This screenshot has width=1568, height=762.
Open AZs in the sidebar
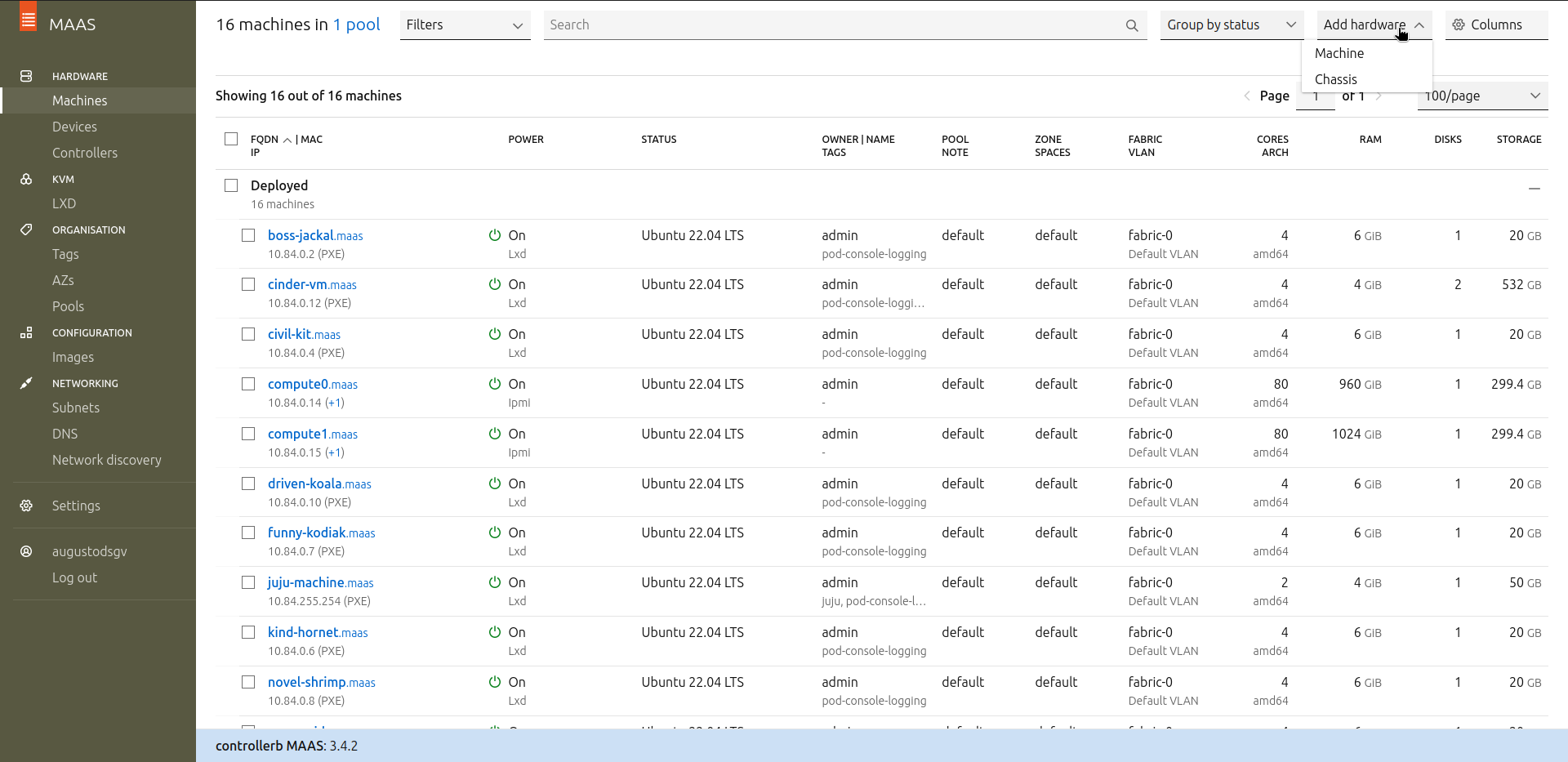tap(63, 280)
